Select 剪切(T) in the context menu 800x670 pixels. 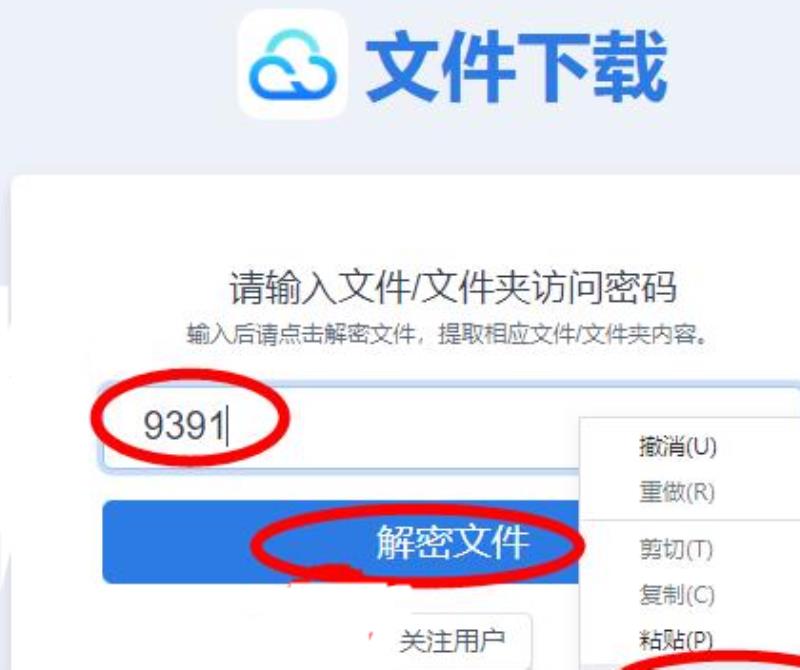coord(676,550)
